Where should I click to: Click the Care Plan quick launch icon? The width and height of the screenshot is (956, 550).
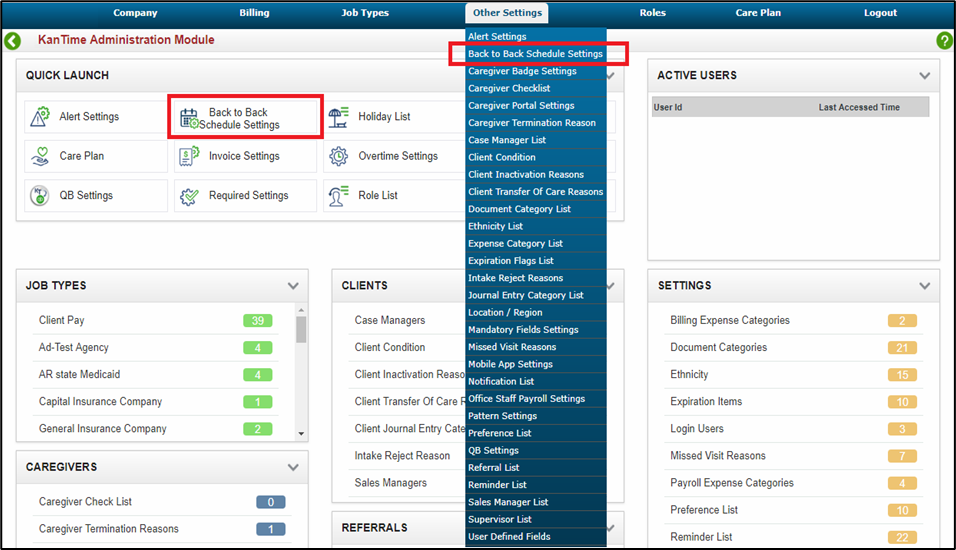tap(40, 156)
